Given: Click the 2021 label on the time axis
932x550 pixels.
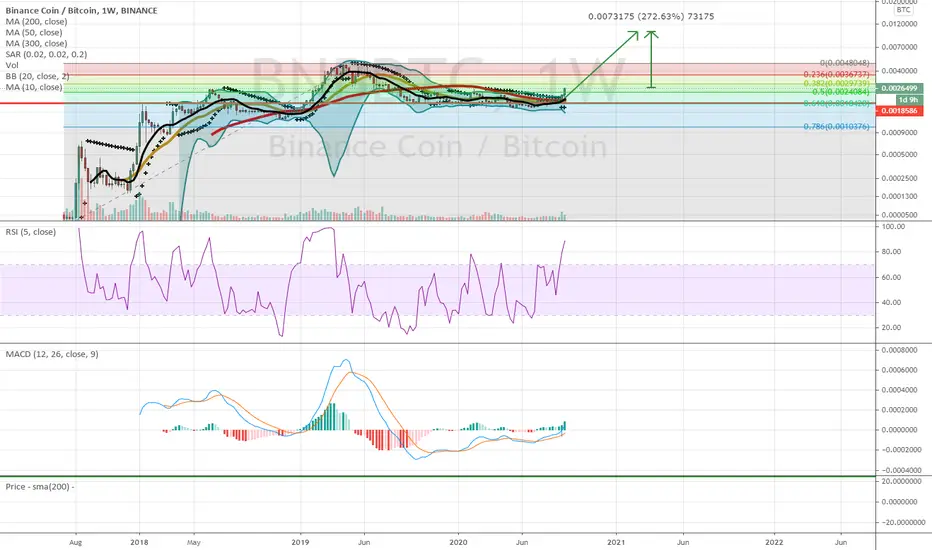Looking at the screenshot, I should [x=616, y=542].
